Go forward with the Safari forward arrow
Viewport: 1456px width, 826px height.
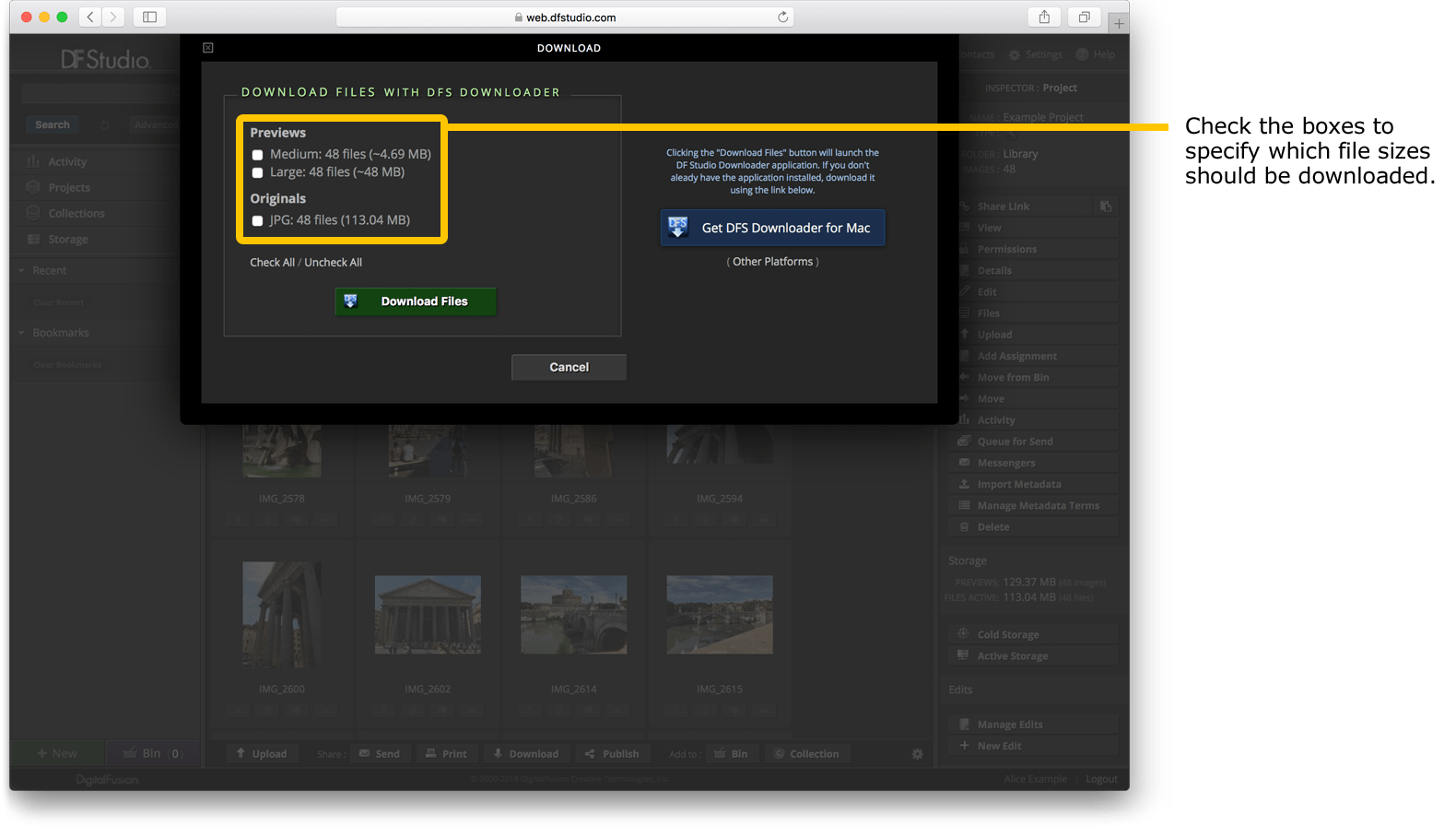click(113, 17)
